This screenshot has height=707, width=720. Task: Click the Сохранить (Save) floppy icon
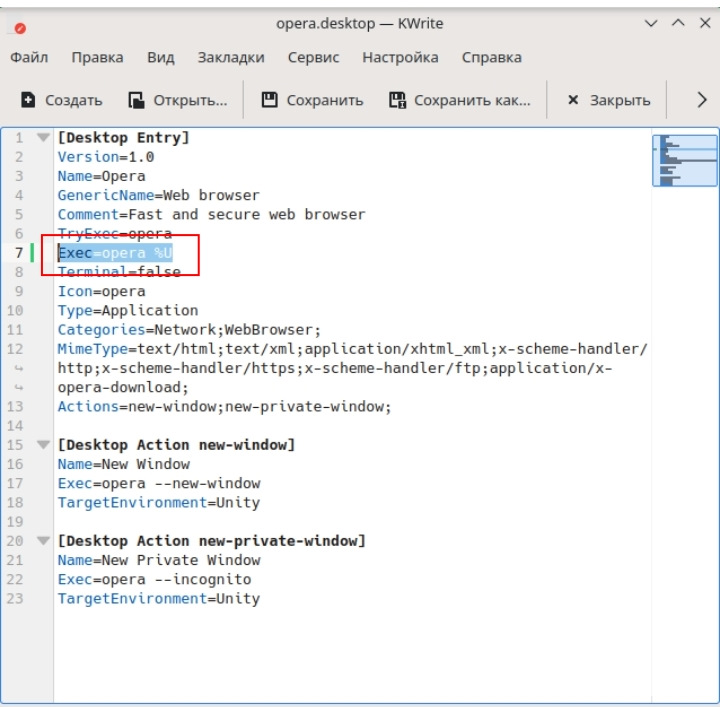pyautogui.click(x=269, y=100)
